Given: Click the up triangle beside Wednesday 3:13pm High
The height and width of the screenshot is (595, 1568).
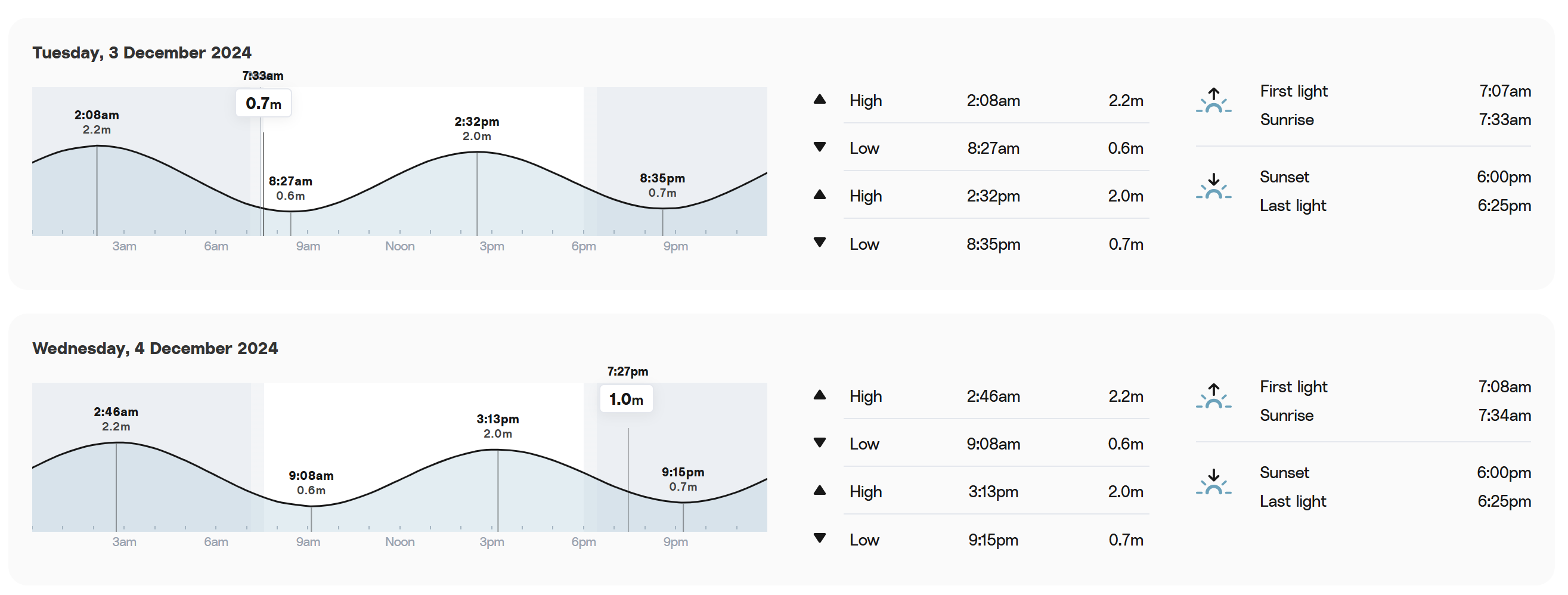Looking at the screenshot, I should pyautogui.click(x=819, y=490).
